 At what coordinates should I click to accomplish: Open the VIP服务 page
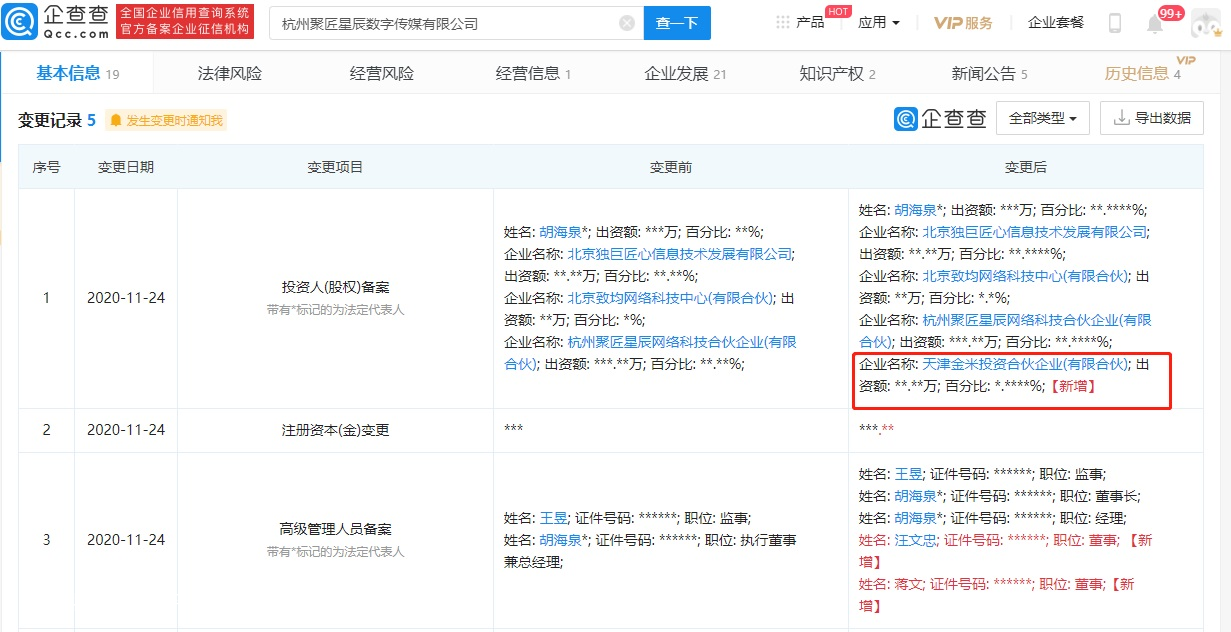tap(963, 23)
